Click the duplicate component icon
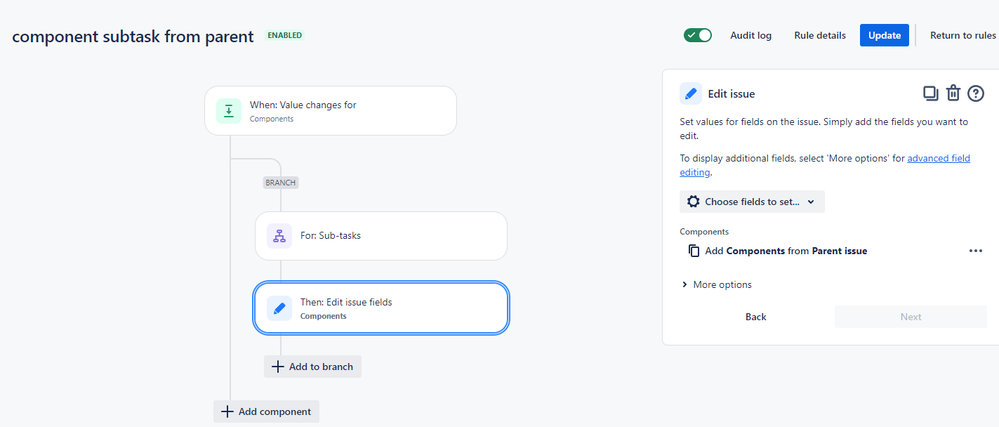The width and height of the screenshot is (999, 427). 931,94
